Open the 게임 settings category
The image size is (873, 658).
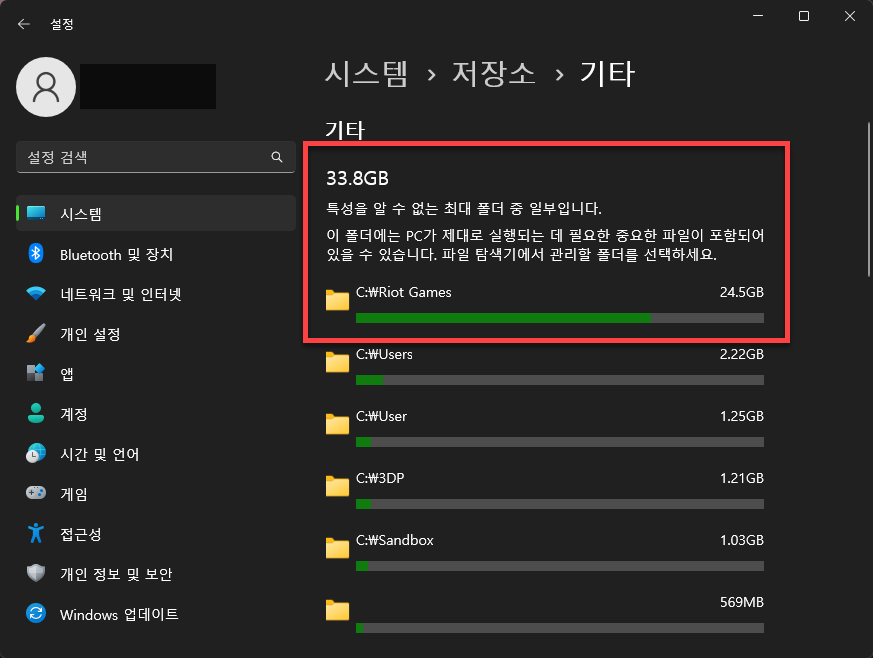155,494
